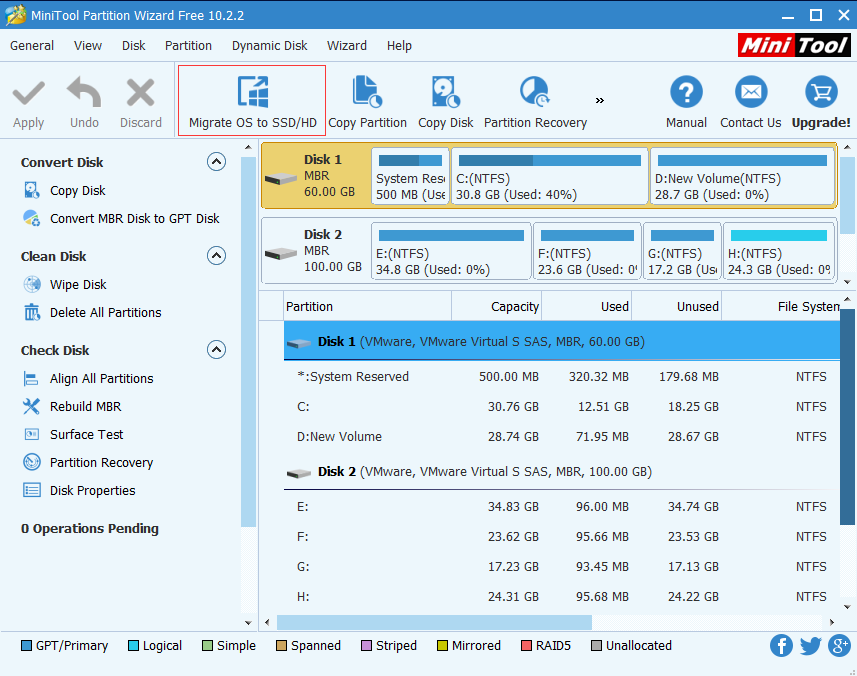Select the Disk 1 header row in list
This screenshot has height=676, width=857.
pyautogui.click(x=562, y=341)
